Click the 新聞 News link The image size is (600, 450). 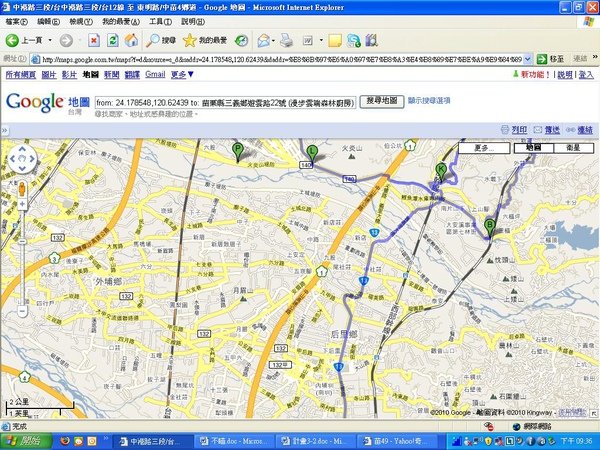[x=111, y=75]
